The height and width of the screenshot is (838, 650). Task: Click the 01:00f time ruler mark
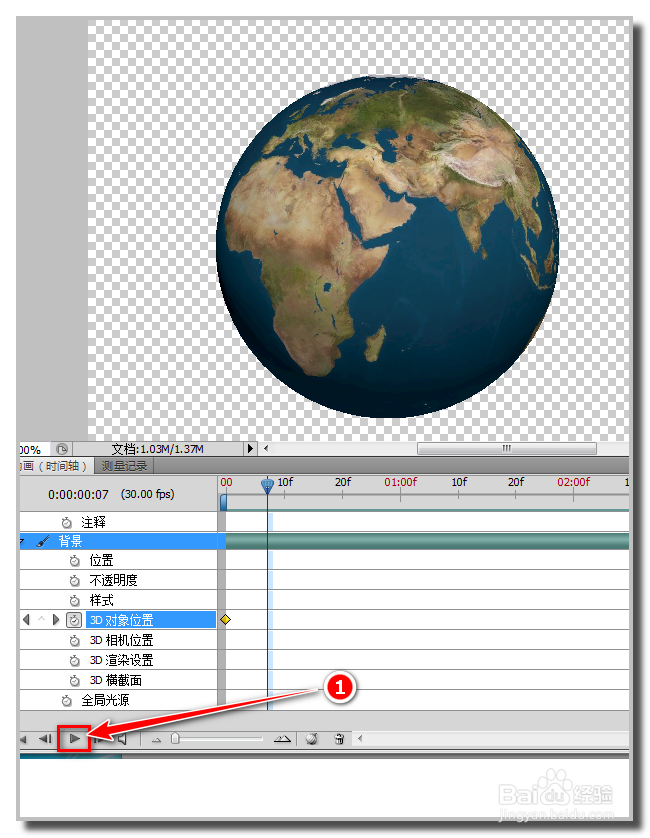[400, 482]
